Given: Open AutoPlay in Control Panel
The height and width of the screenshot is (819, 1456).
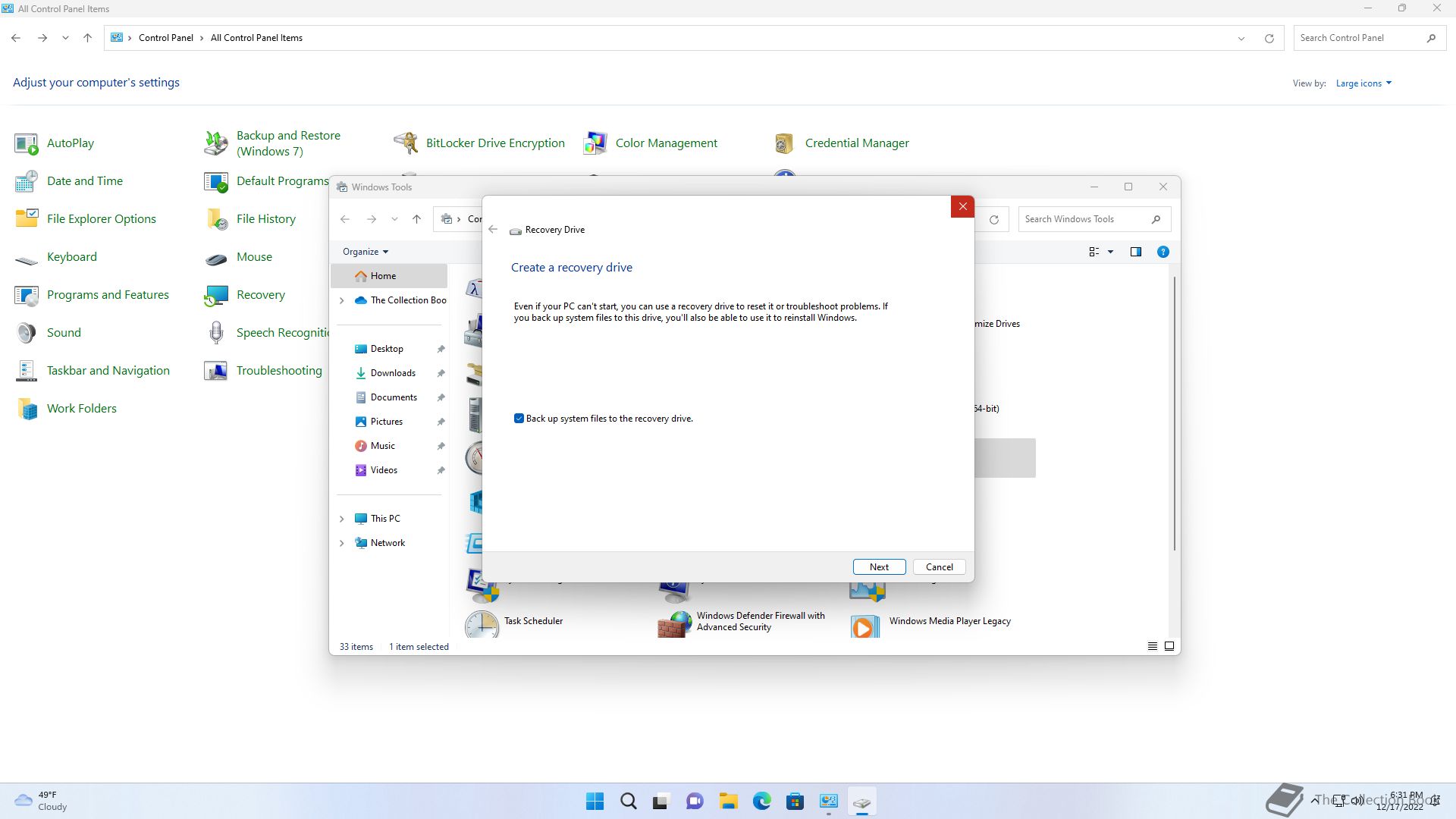Looking at the screenshot, I should click(x=55, y=143).
